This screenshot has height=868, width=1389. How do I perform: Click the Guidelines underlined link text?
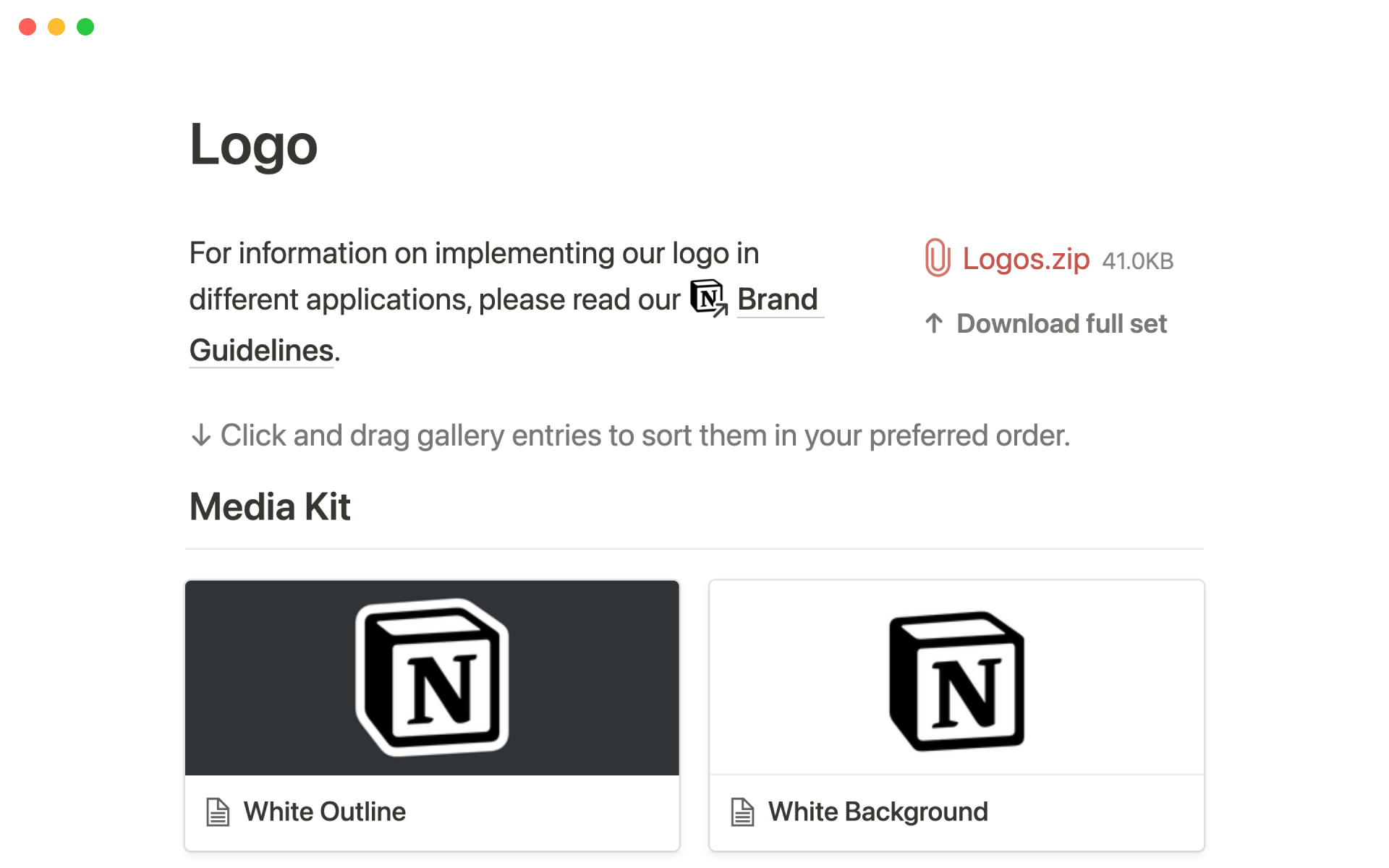coord(261,351)
